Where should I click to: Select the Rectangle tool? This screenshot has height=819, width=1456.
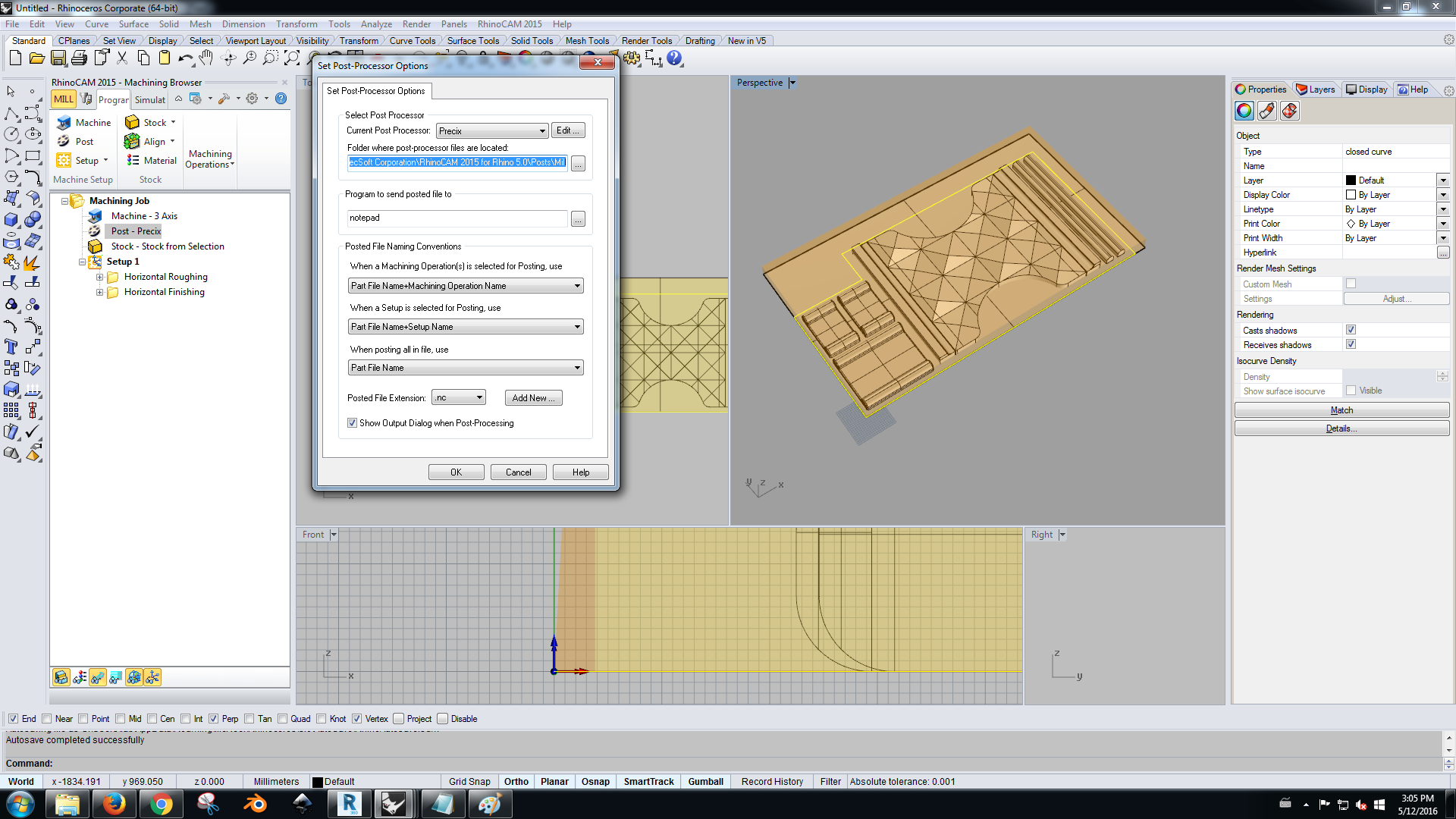point(33,155)
